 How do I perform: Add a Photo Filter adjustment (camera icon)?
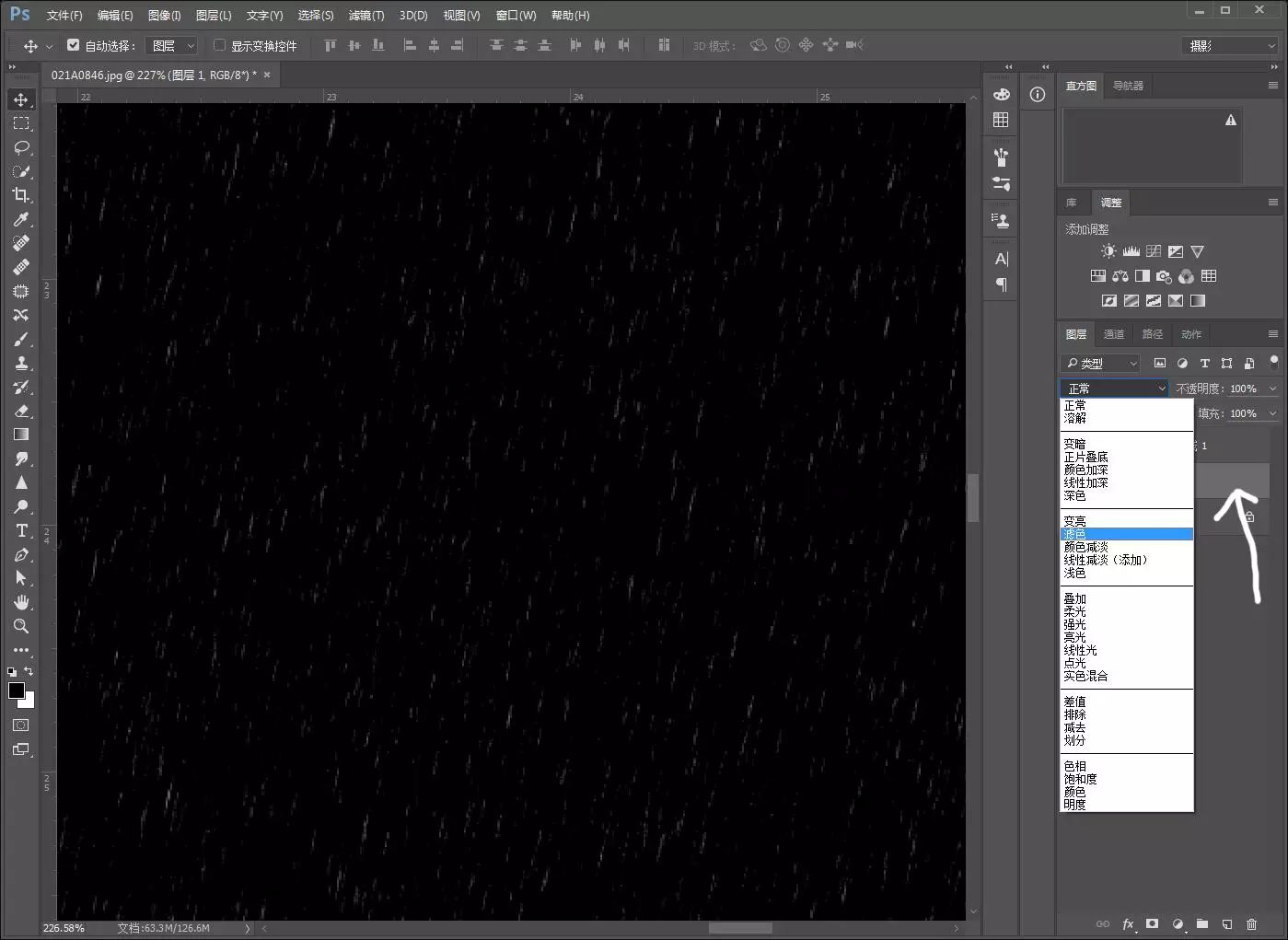coord(1165,276)
